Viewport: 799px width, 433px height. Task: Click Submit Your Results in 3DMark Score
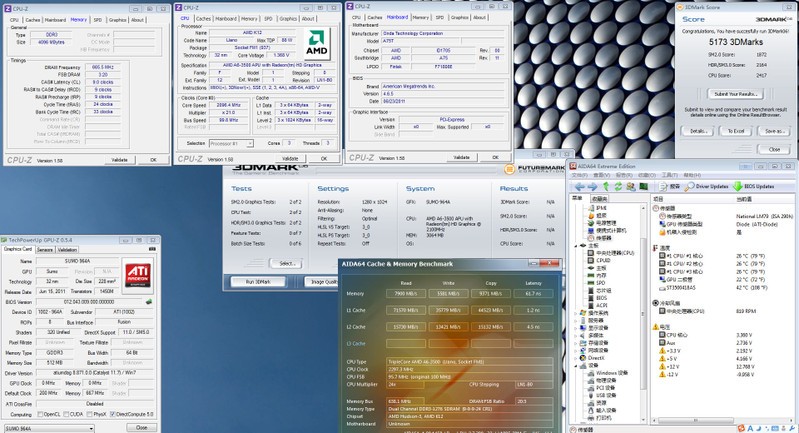pos(735,94)
